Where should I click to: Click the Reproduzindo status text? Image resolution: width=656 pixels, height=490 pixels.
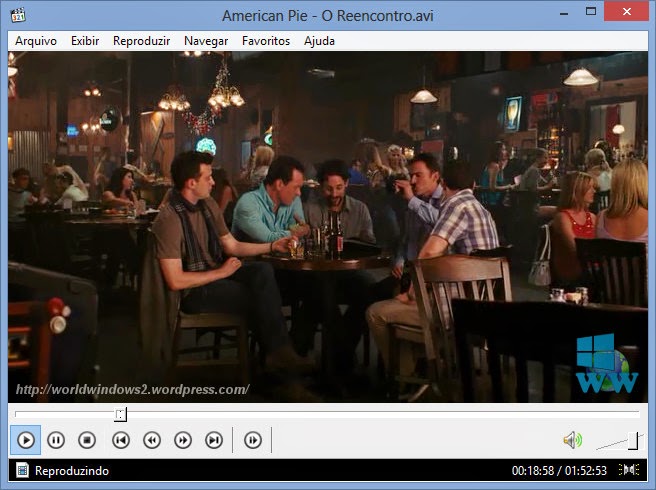point(72,471)
